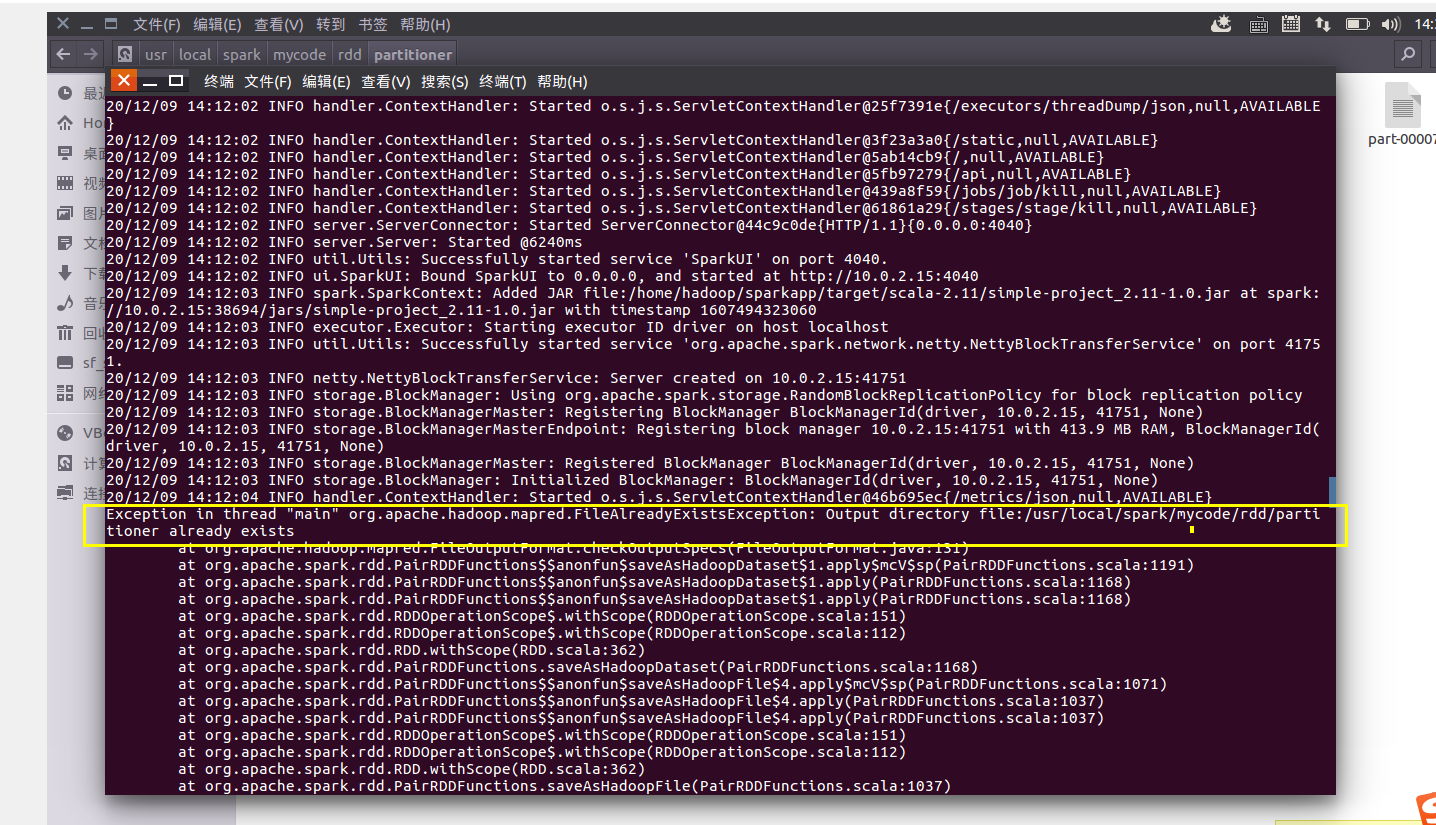Open file manager 查看(V) menu
Screen dimensions: 1436x825
278,24
